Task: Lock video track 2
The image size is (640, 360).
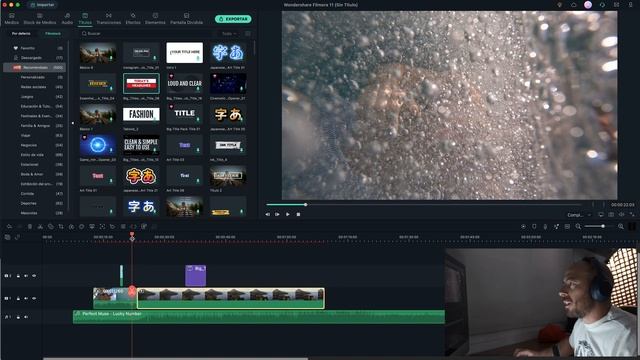Action: point(18,276)
